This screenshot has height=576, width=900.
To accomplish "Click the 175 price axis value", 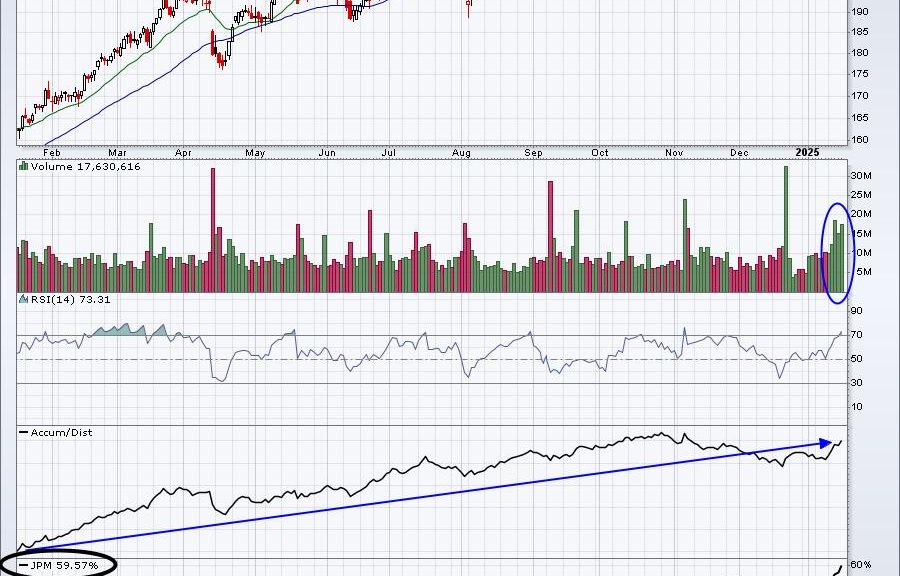I will tap(860, 74).
